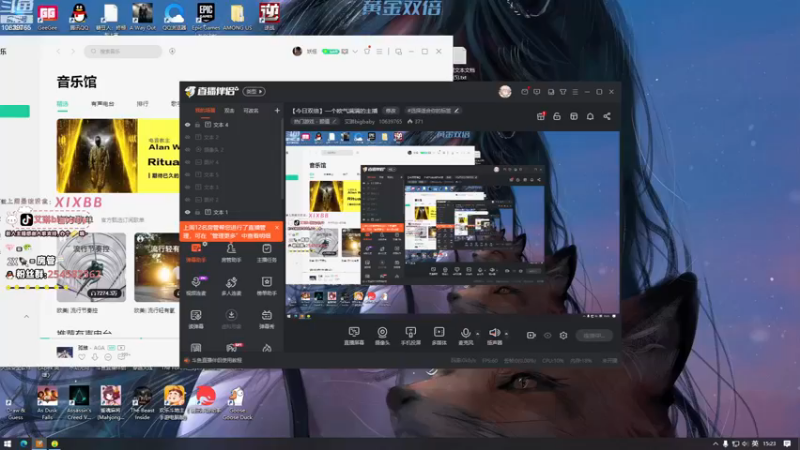Toggle visibility of 文本 3 layer
The width and height of the screenshot is (800, 450).
click(187, 187)
